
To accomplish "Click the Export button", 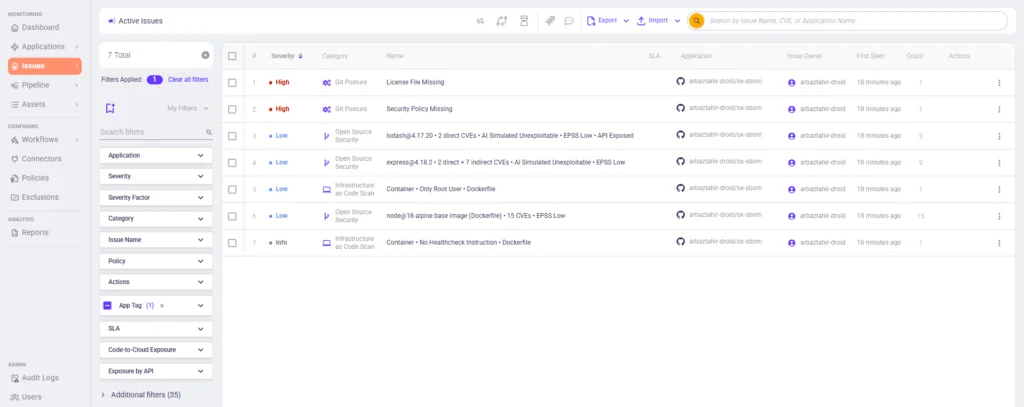I will pyautogui.click(x=602, y=21).
